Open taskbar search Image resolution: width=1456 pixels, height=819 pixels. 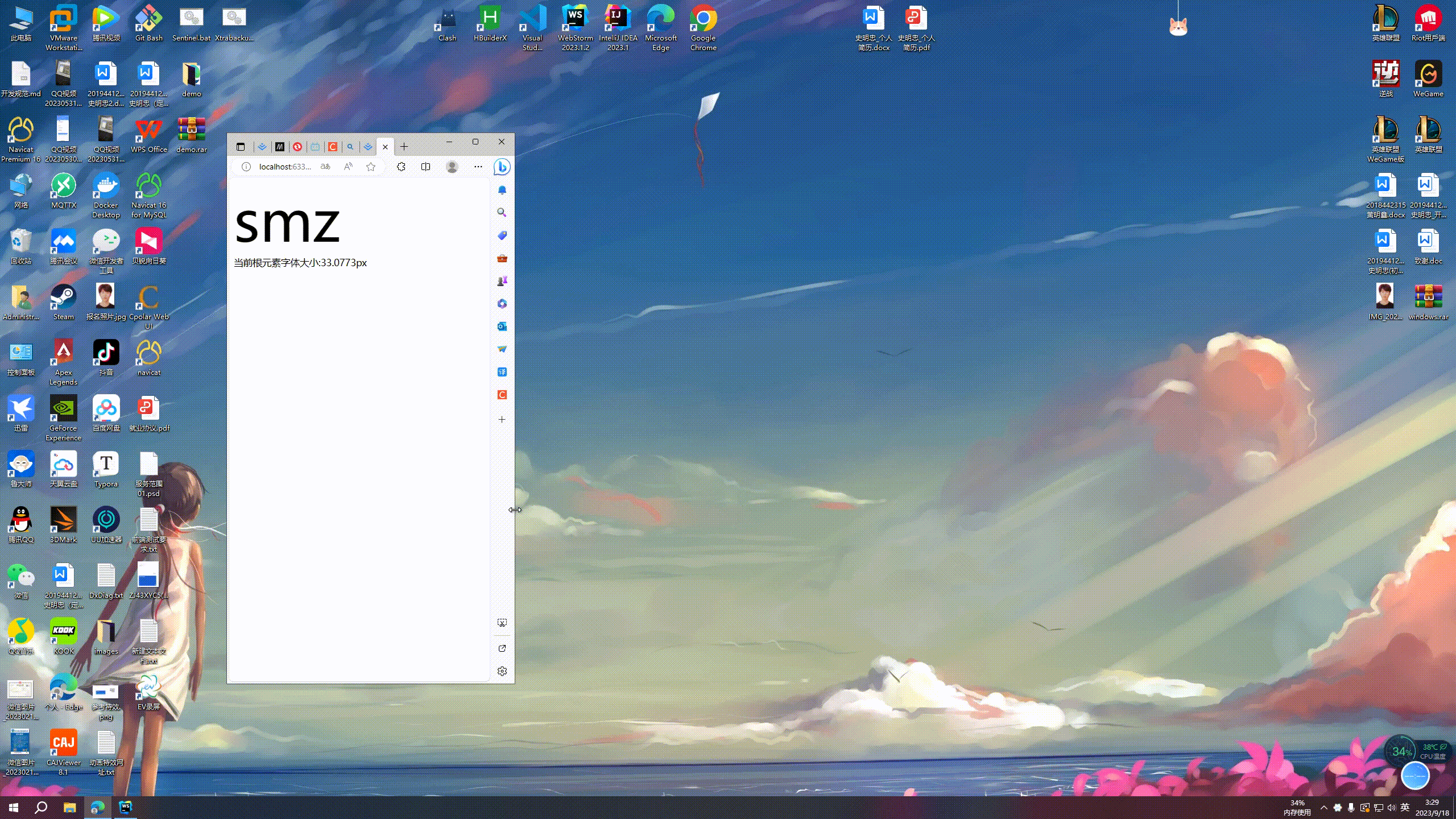point(41,808)
